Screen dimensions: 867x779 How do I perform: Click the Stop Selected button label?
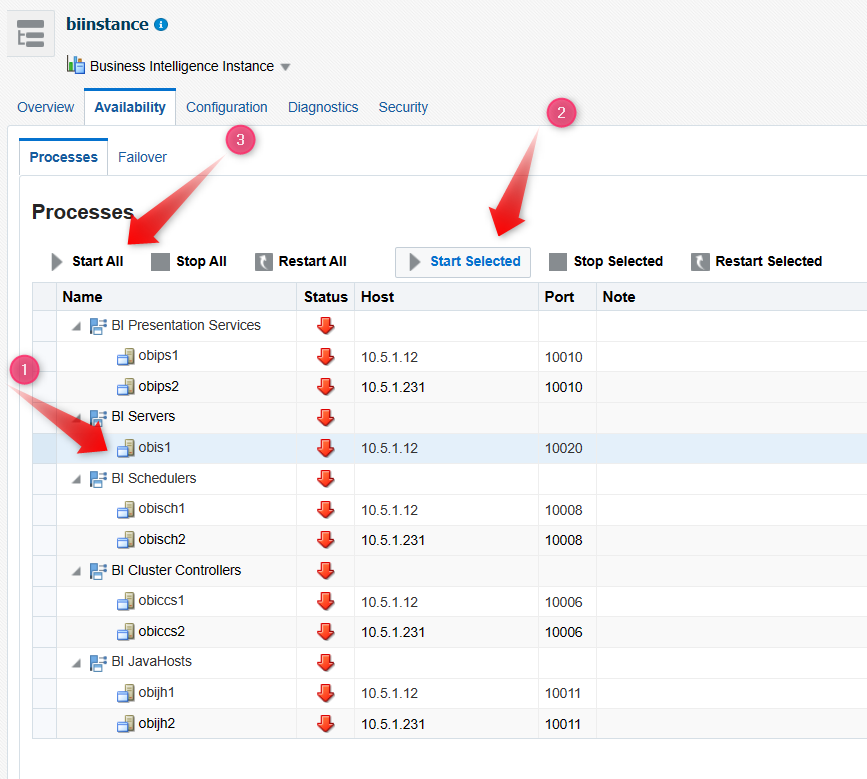tap(618, 262)
